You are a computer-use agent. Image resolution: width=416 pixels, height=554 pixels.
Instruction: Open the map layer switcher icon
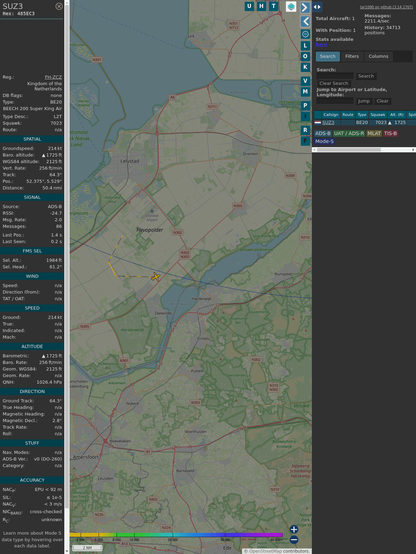(291, 7)
